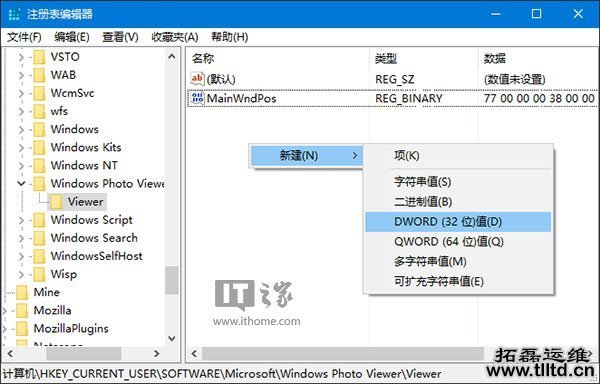Select 字符串值(S) in the new submenu
This screenshot has height=384, width=600.
pos(458,182)
